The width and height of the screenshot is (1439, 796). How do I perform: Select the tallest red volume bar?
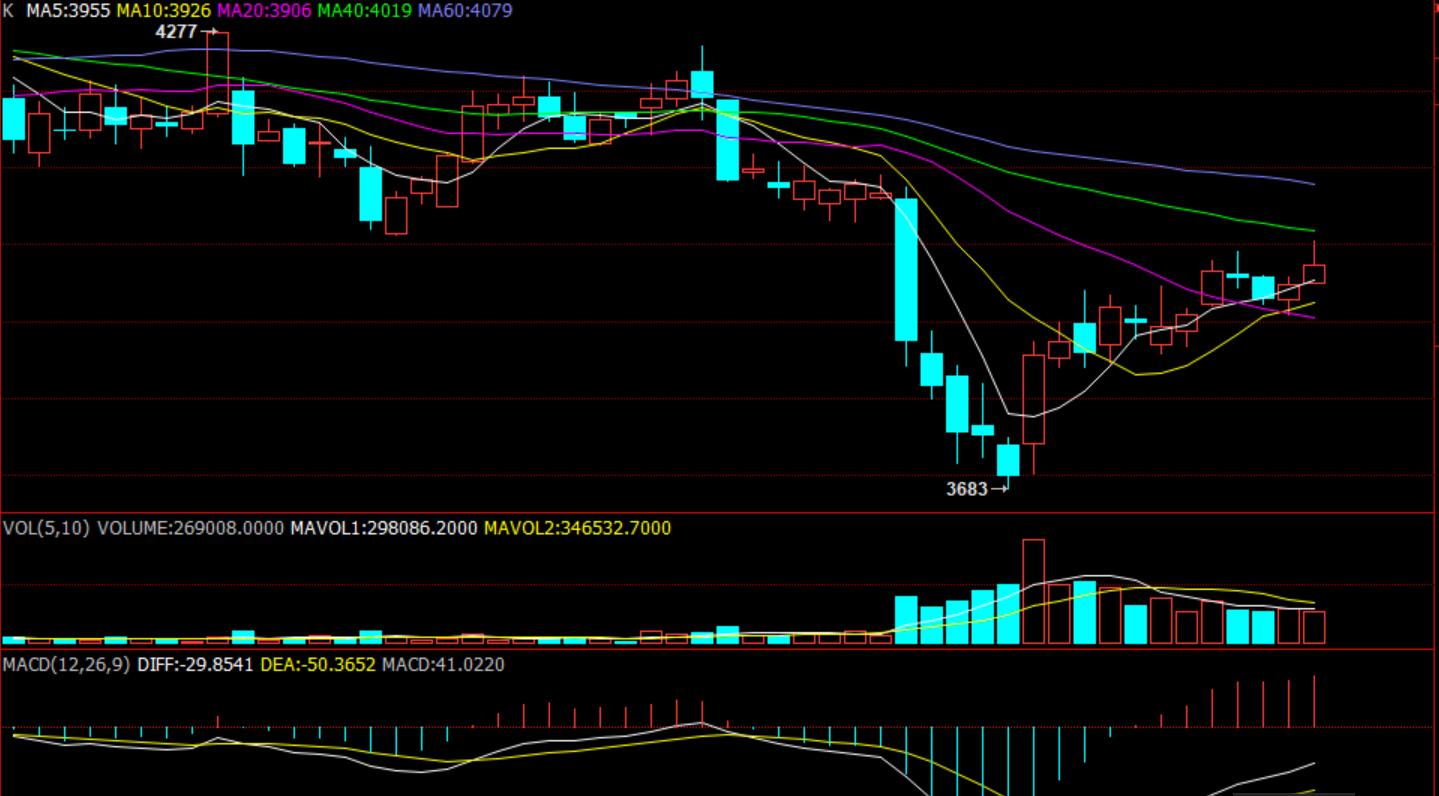1034,591
